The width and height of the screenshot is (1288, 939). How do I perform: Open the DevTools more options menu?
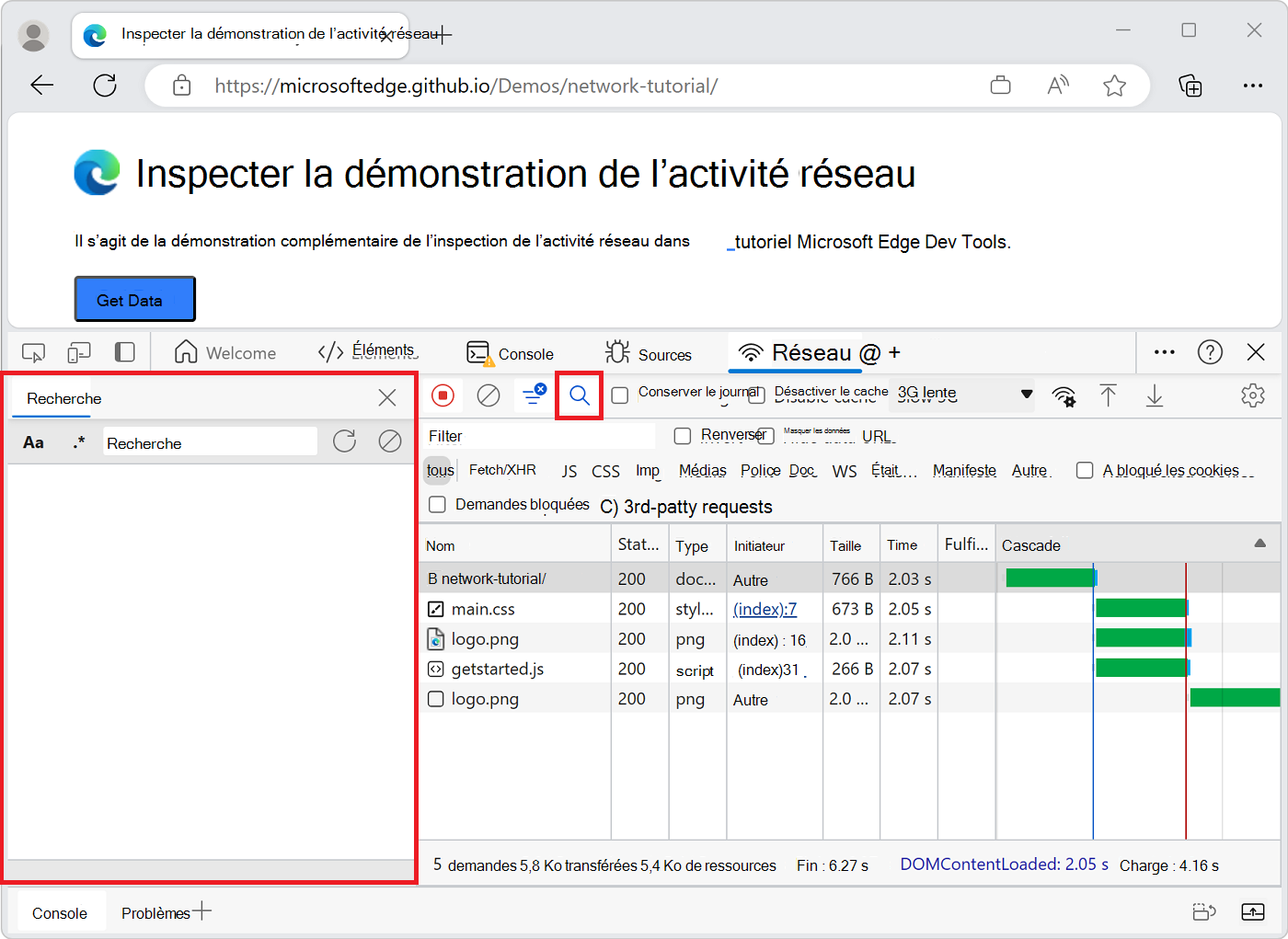(x=1164, y=352)
